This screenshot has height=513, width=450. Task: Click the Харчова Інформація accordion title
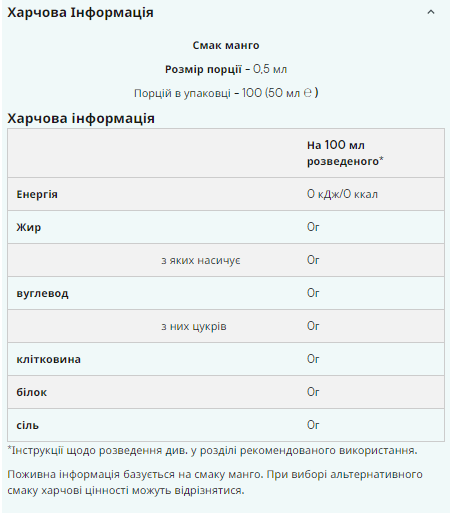point(80,13)
